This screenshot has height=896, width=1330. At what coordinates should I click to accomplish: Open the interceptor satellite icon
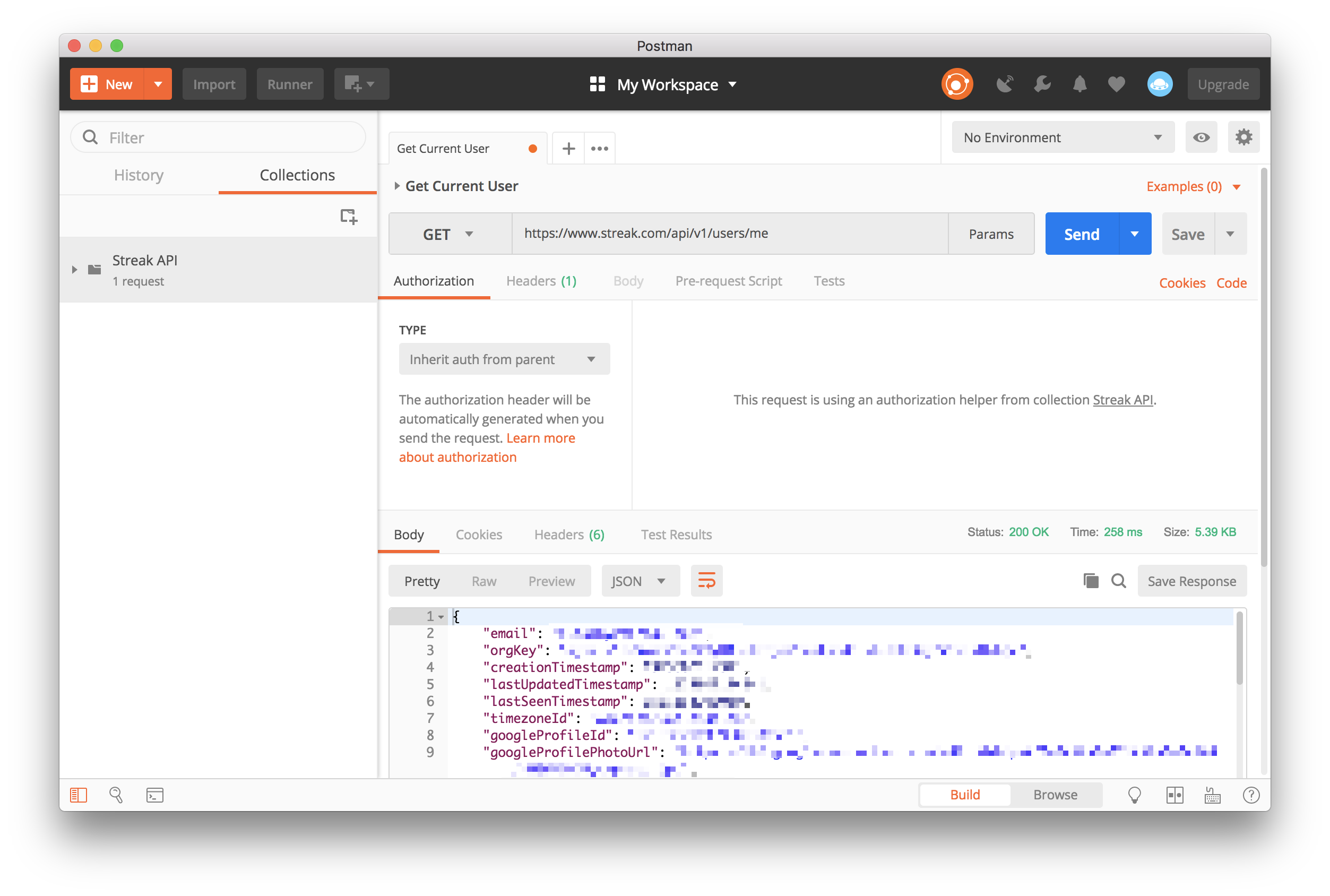(1004, 84)
